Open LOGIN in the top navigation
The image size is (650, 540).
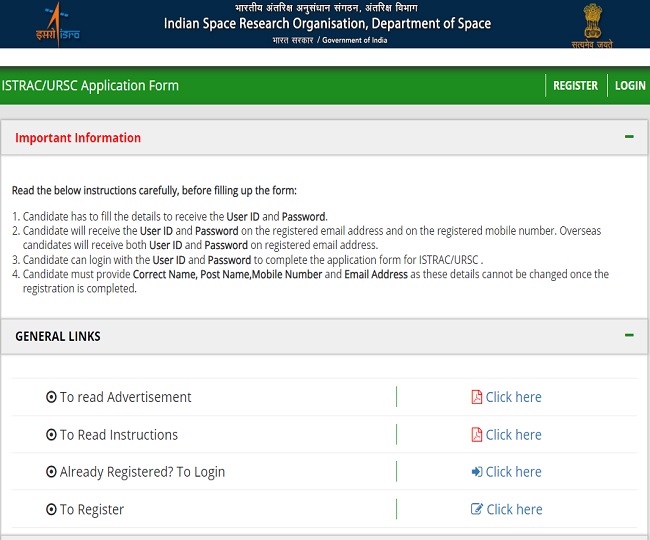coord(630,86)
